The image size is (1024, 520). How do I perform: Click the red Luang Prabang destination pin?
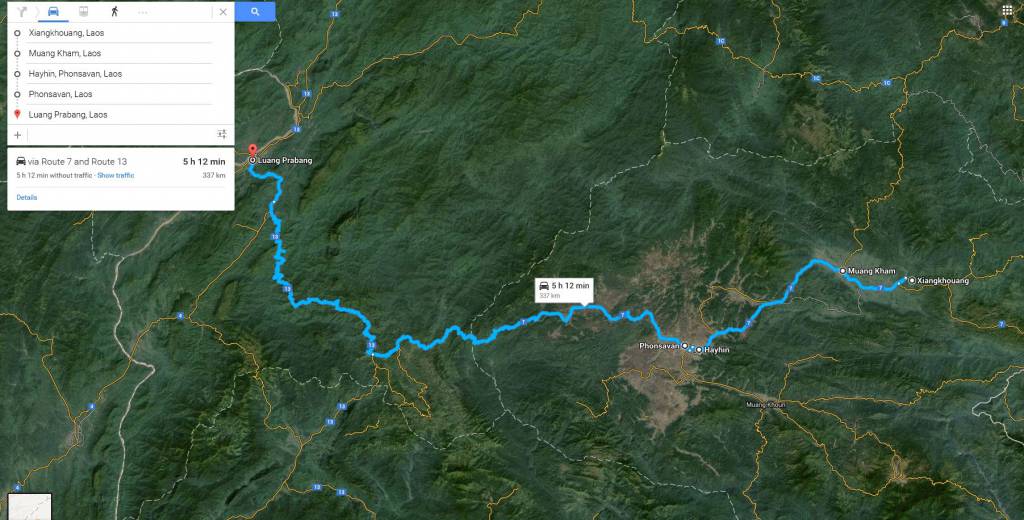253,150
